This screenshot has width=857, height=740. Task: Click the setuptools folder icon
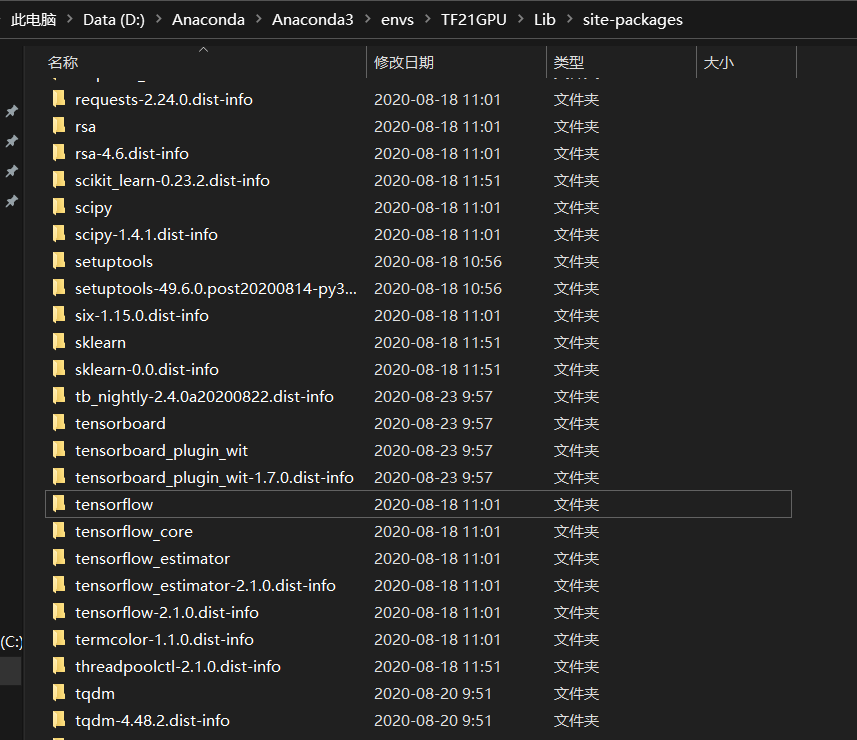pos(59,261)
